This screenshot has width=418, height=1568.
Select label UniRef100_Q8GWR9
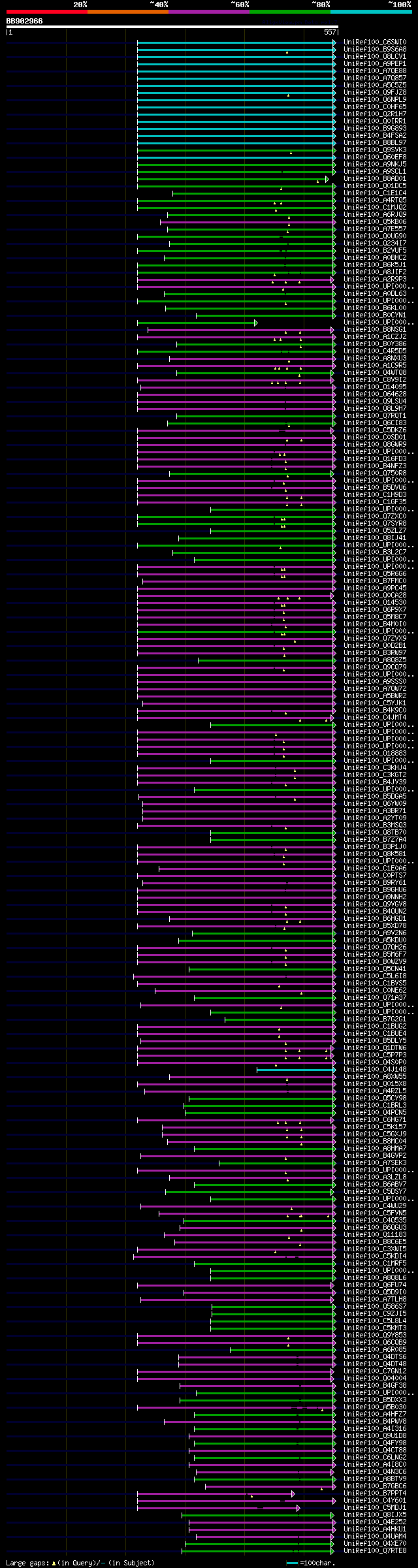click(x=375, y=445)
